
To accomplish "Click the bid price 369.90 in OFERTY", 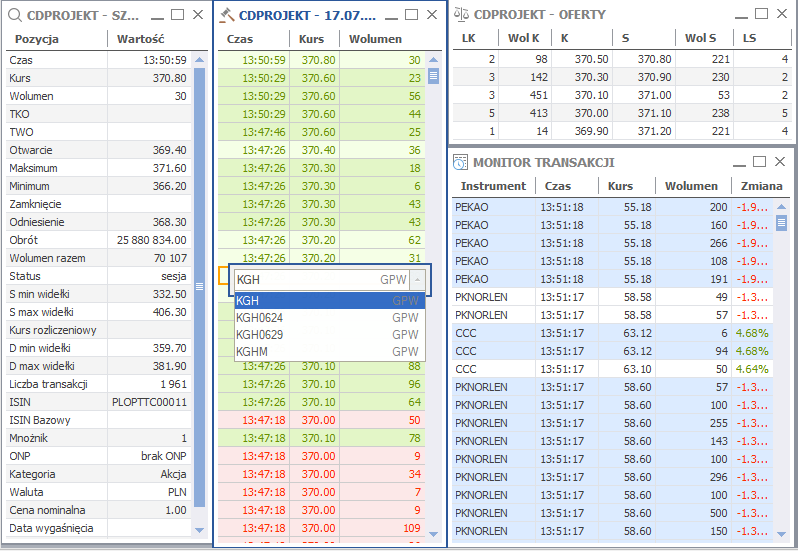I will point(591,131).
